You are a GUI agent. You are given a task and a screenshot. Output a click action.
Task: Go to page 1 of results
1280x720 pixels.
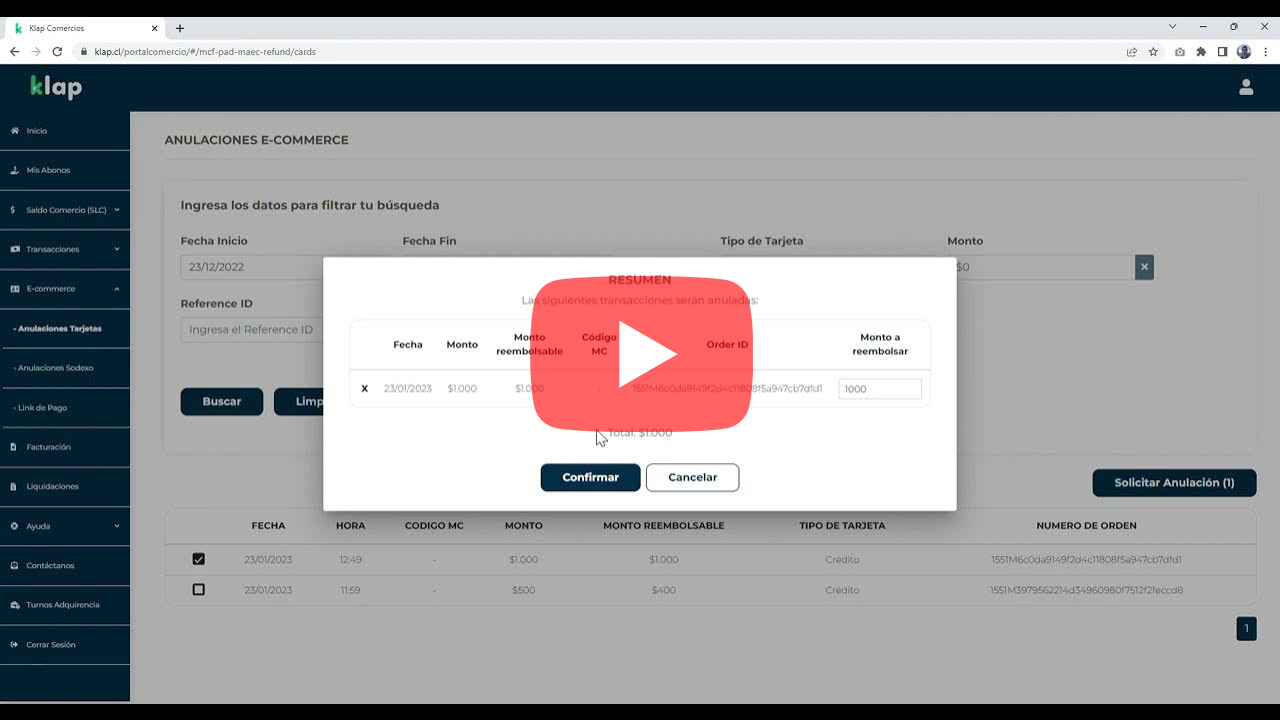pos(1246,629)
